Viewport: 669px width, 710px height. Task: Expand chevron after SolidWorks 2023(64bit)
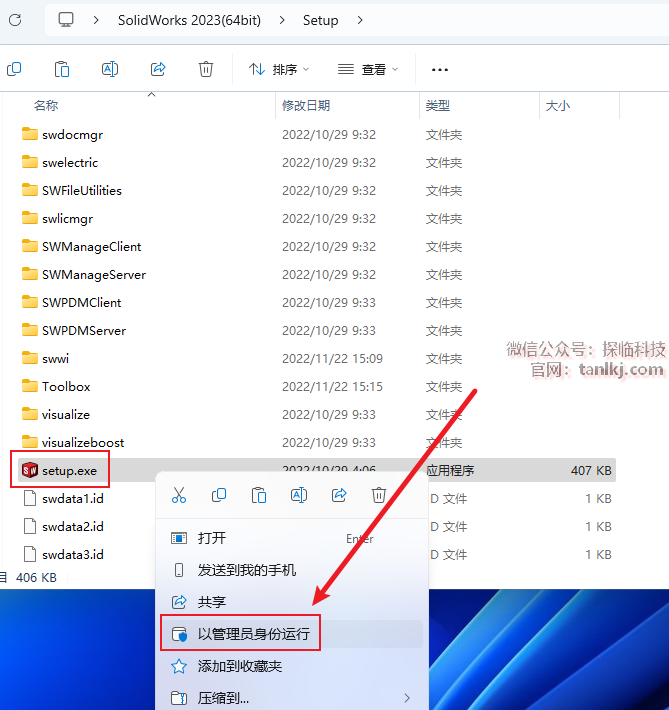pos(282,20)
